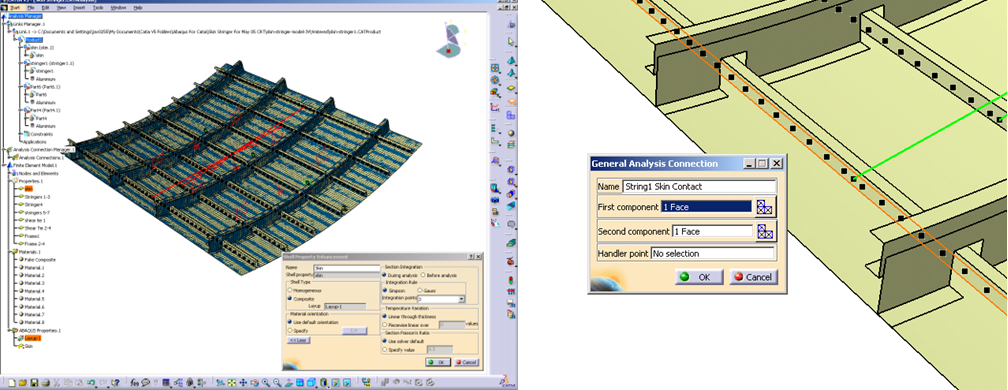
Task: Click the Fit All In icon
Action: point(231,383)
